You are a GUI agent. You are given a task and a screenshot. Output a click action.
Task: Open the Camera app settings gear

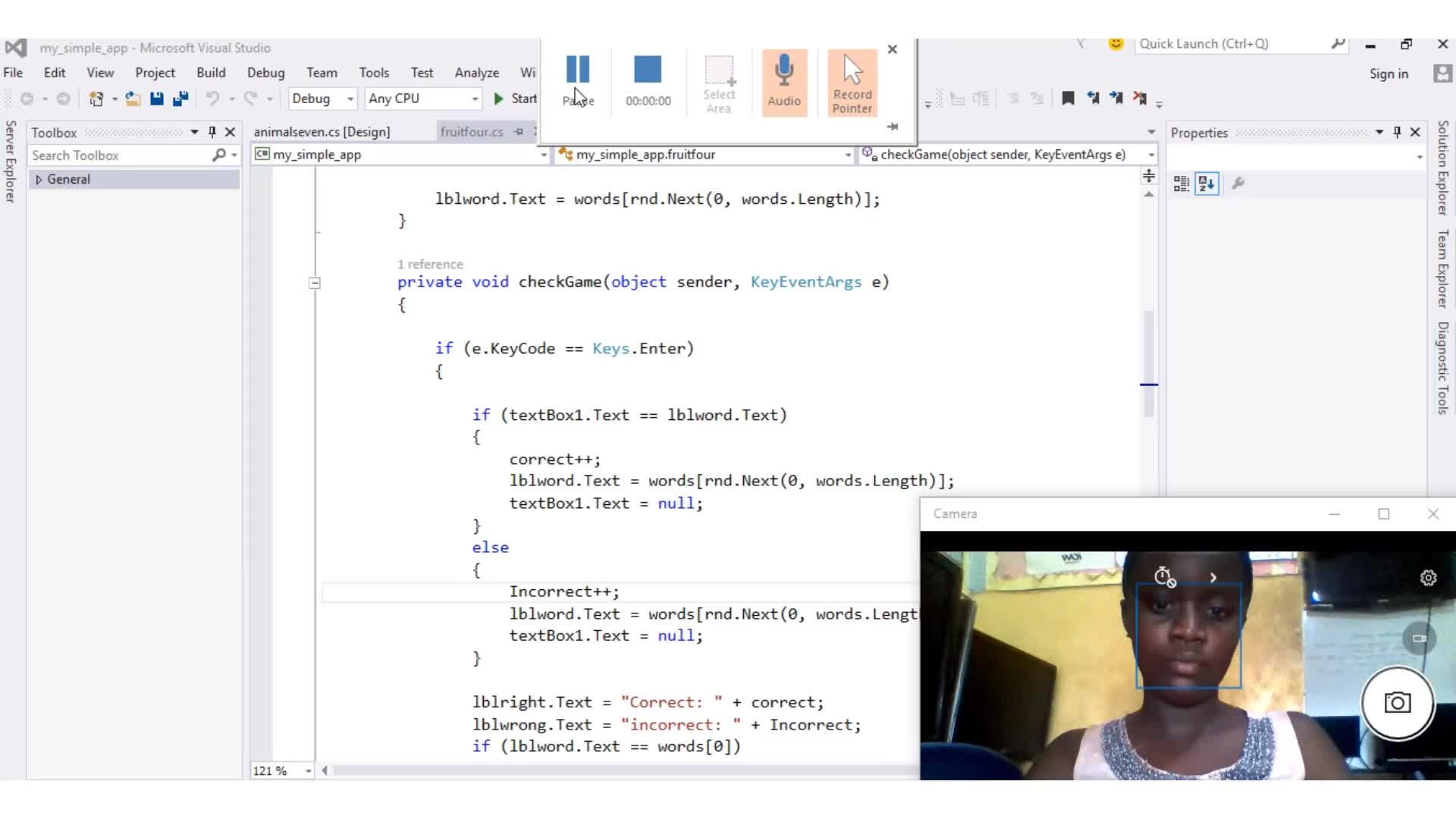(x=1428, y=578)
